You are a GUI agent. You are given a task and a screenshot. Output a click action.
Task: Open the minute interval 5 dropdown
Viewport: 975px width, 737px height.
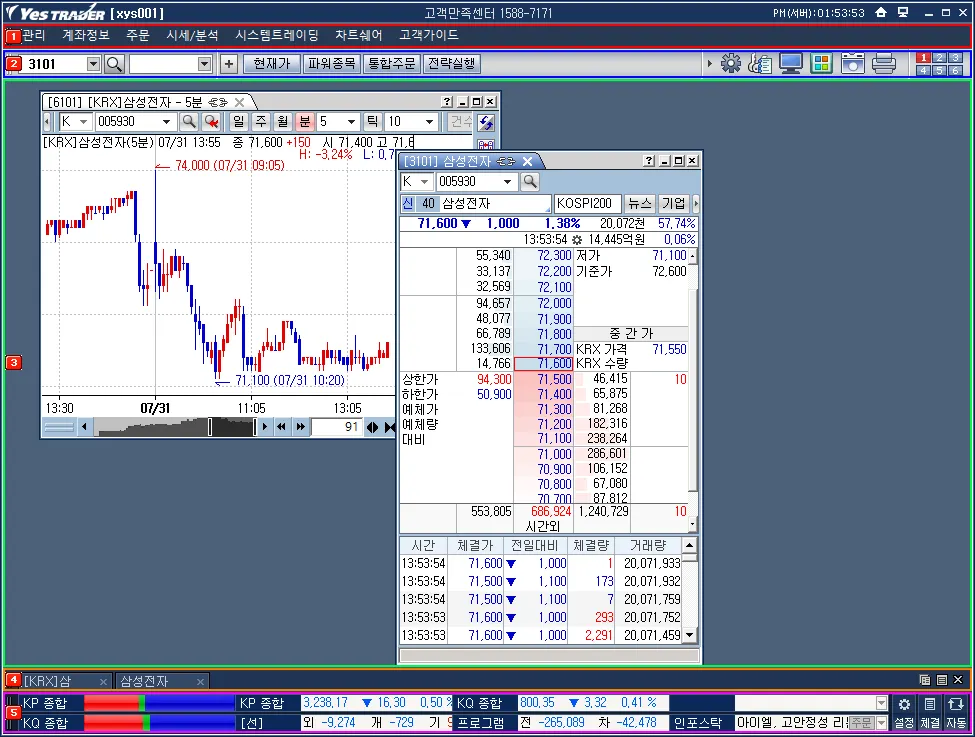click(x=351, y=122)
